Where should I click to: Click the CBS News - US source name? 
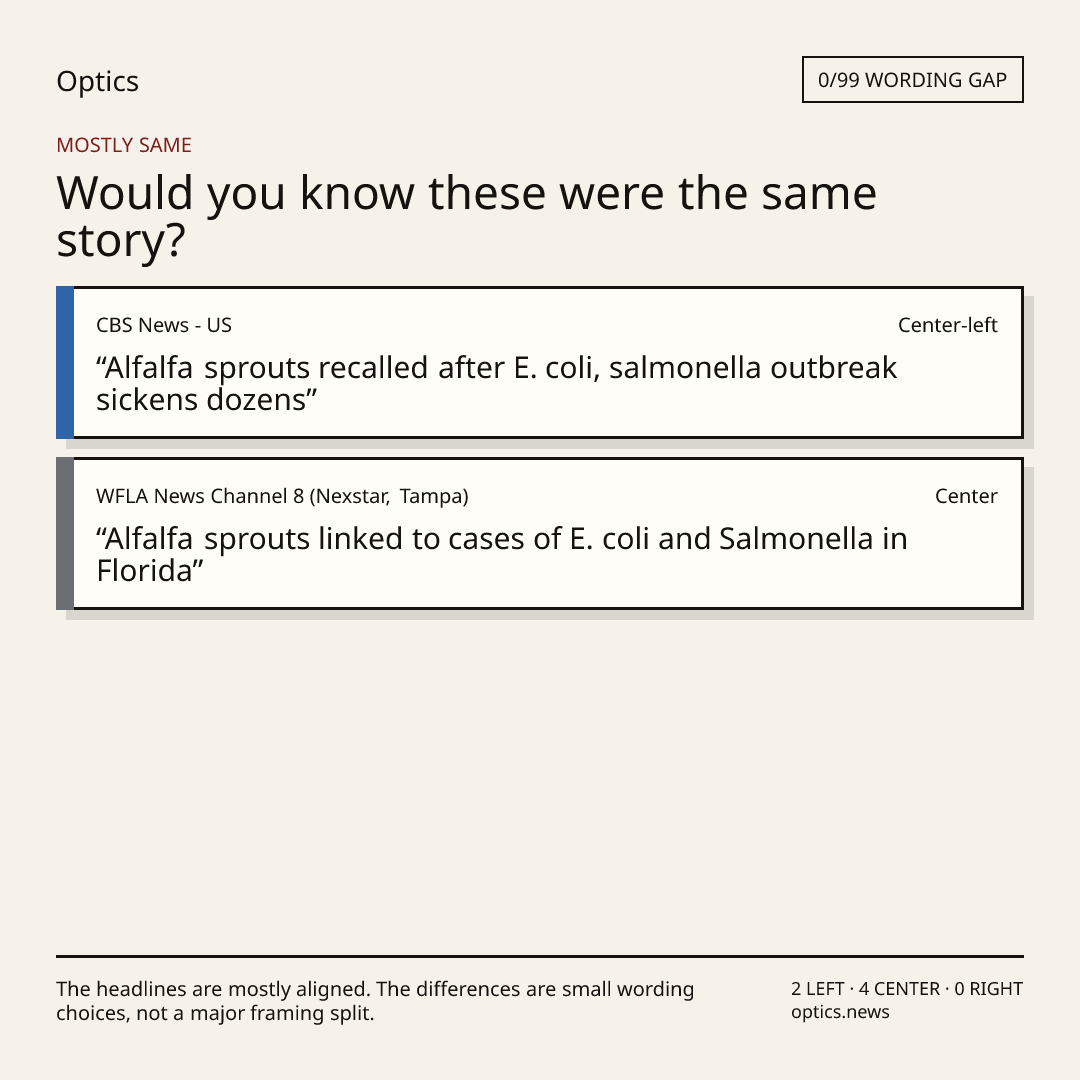(x=164, y=325)
